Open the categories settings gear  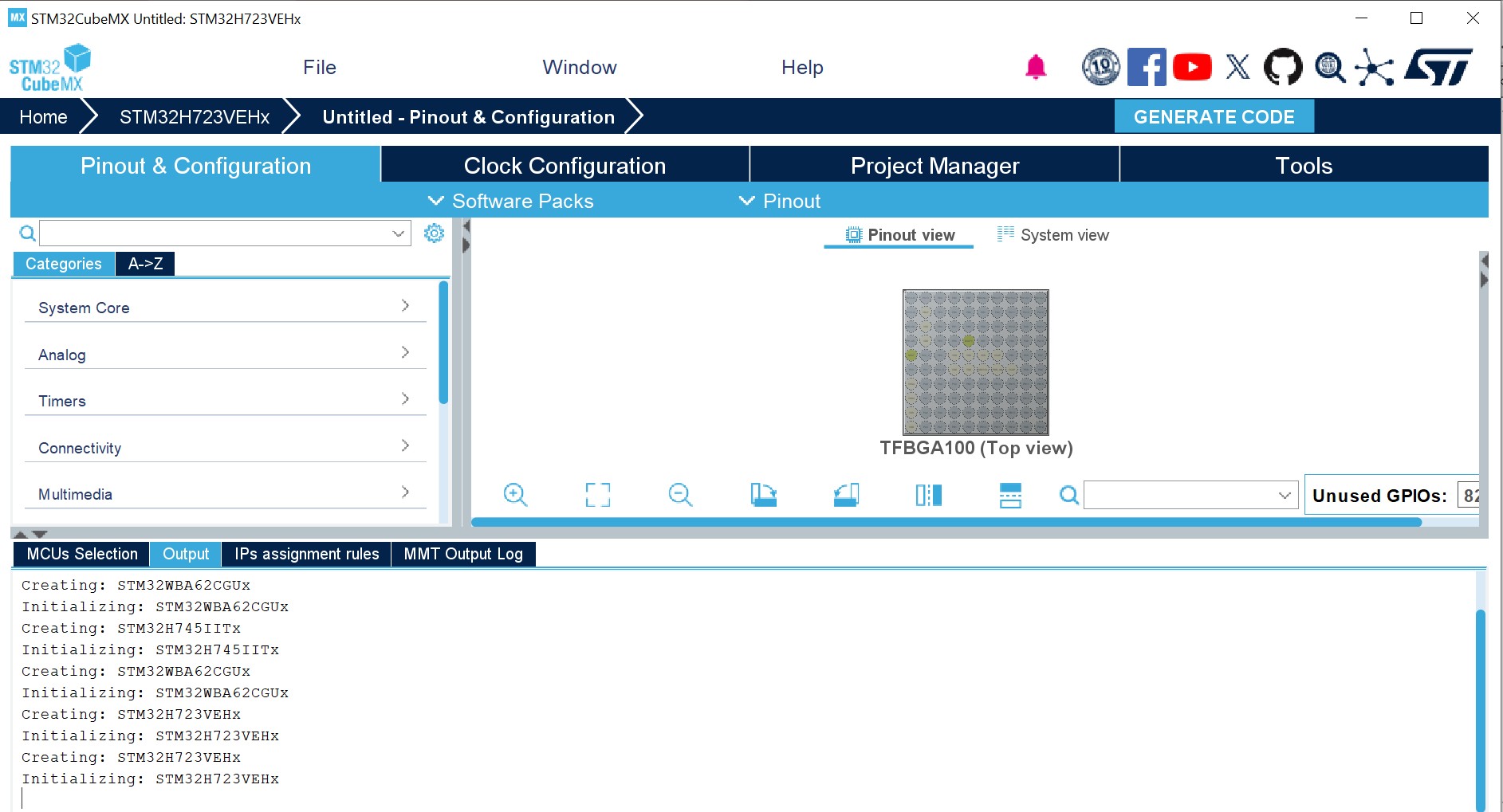(x=434, y=233)
